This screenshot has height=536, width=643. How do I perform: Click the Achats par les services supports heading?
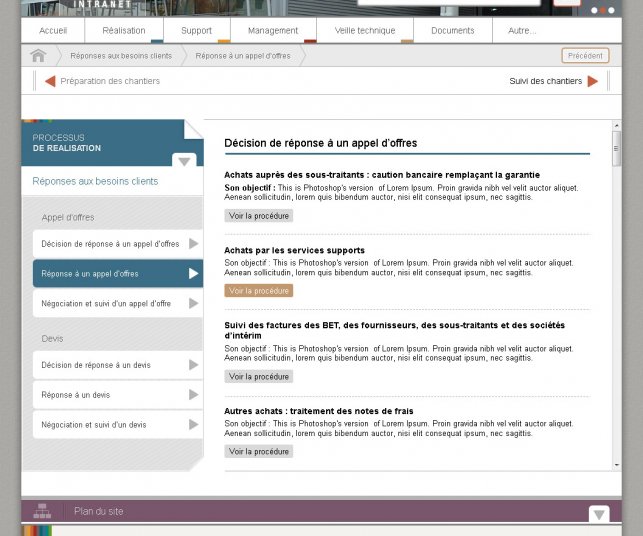[x=294, y=250]
